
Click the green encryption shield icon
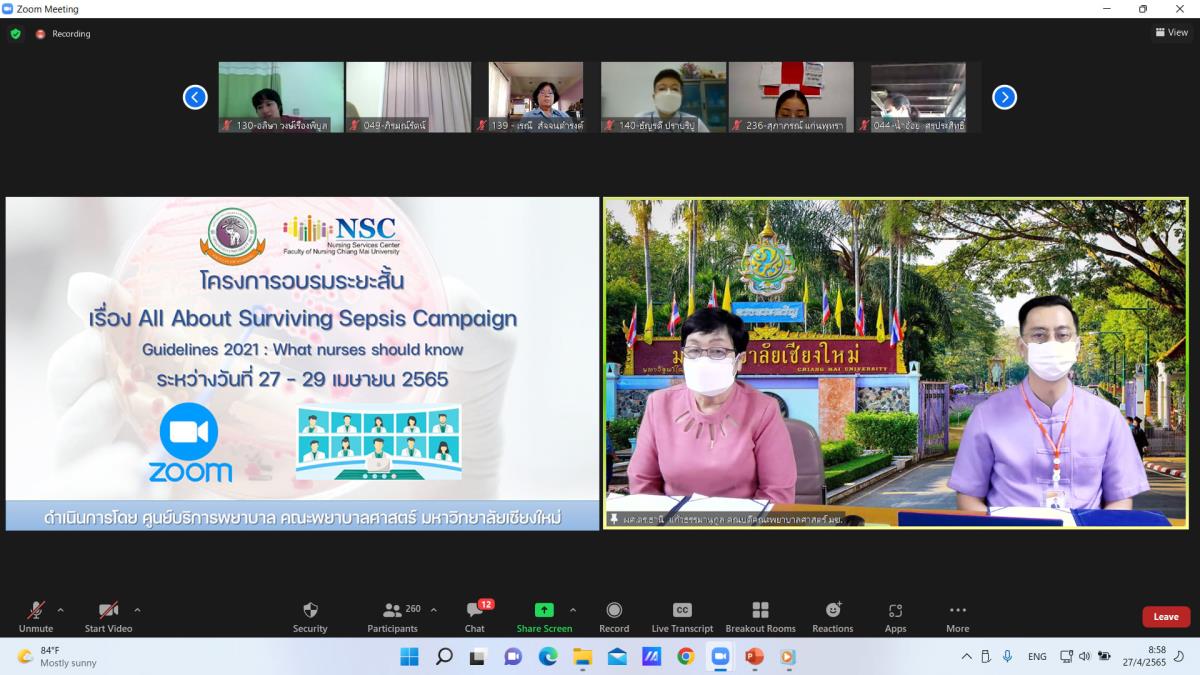15,34
